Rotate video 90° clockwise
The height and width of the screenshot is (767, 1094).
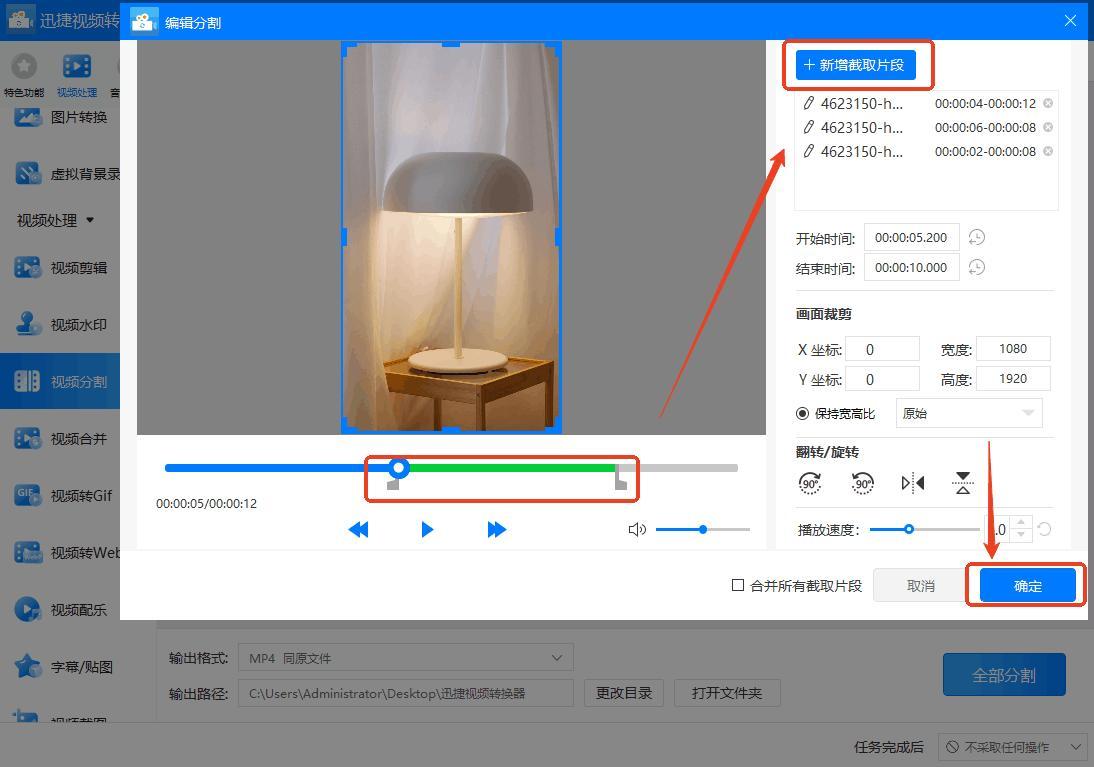[x=810, y=484]
